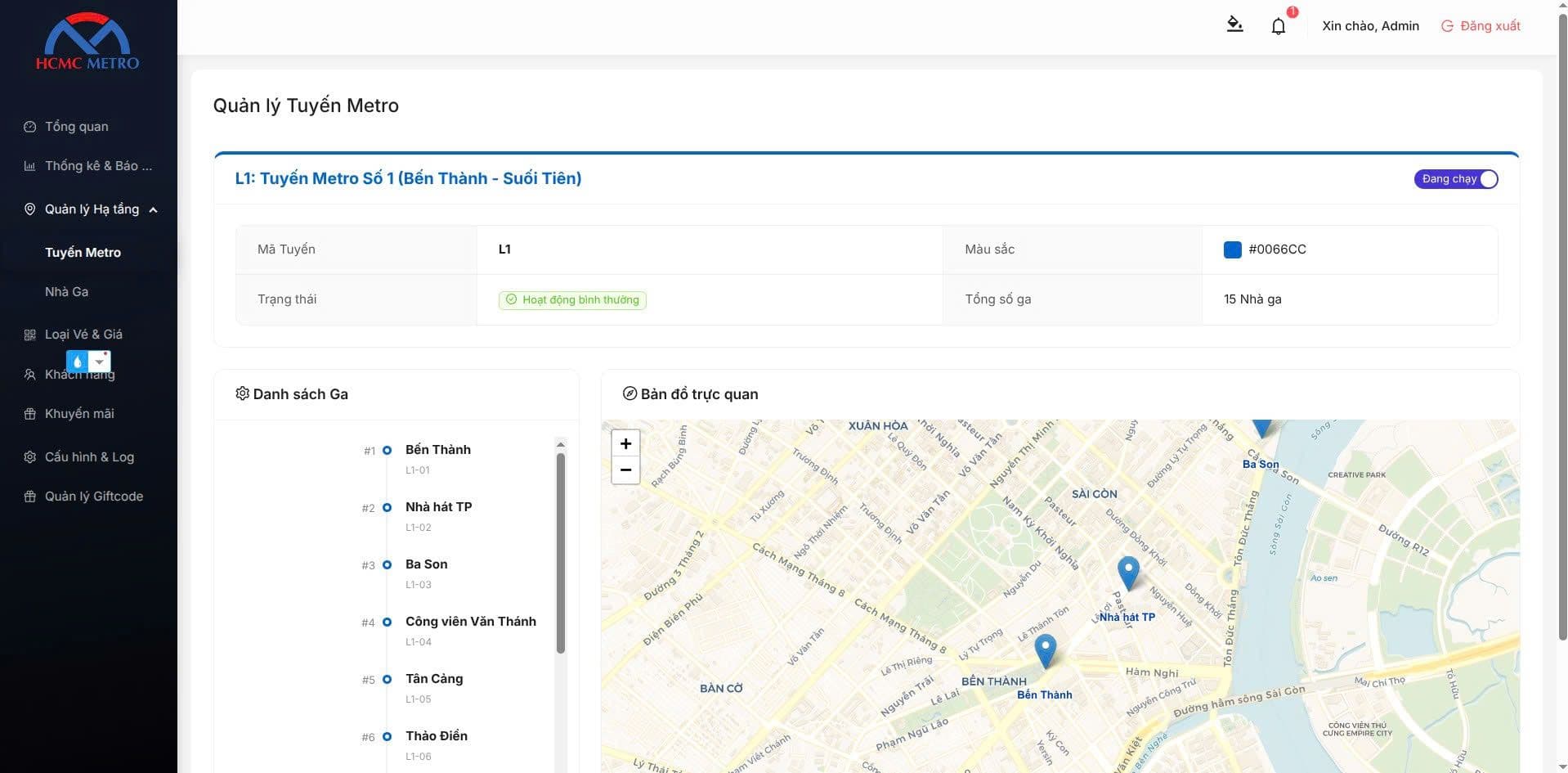Screen dimensions: 1568x773
Task: Click the 15 Nhà ga value
Action: click(1252, 299)
